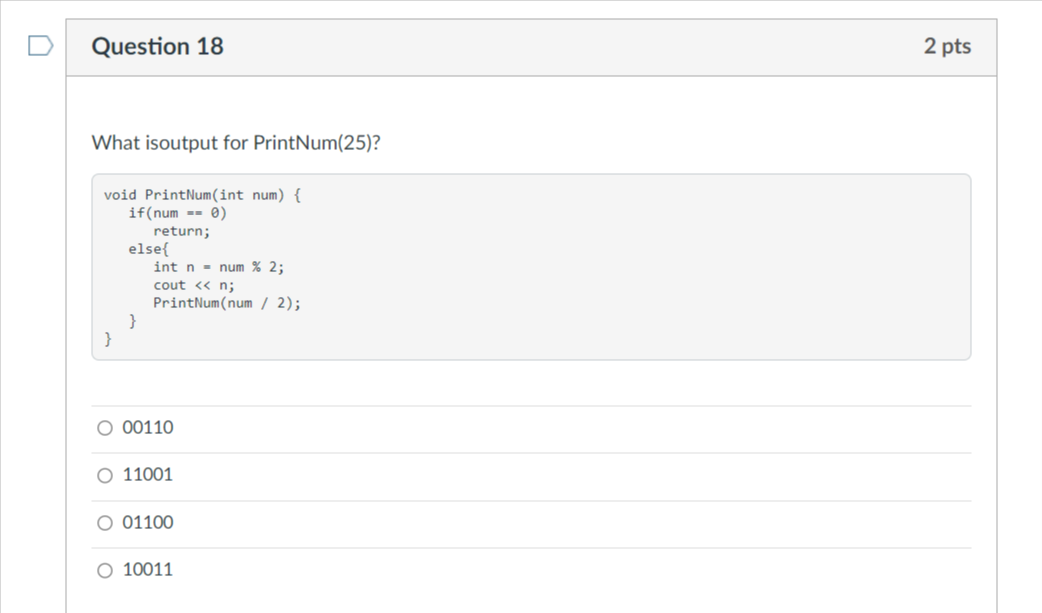Screen dimensions: 1042x613
Task: Click the answer label text 11001
Action: 147,475
